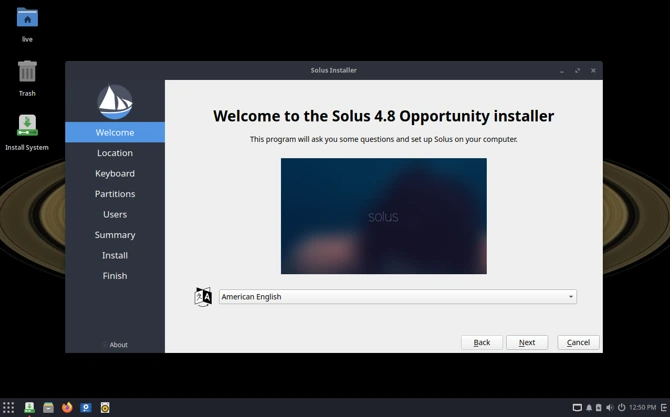Click the Solus sailboat logo in sidebar

tap(115, 102)
